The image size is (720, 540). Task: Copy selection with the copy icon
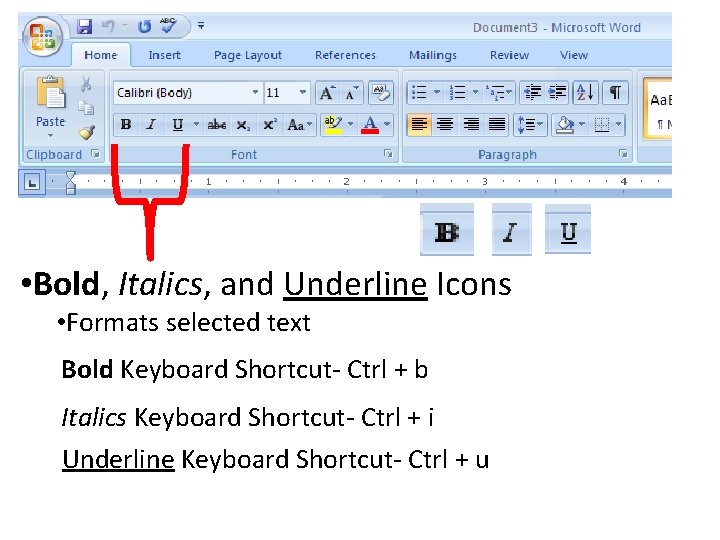coord(86,107)
